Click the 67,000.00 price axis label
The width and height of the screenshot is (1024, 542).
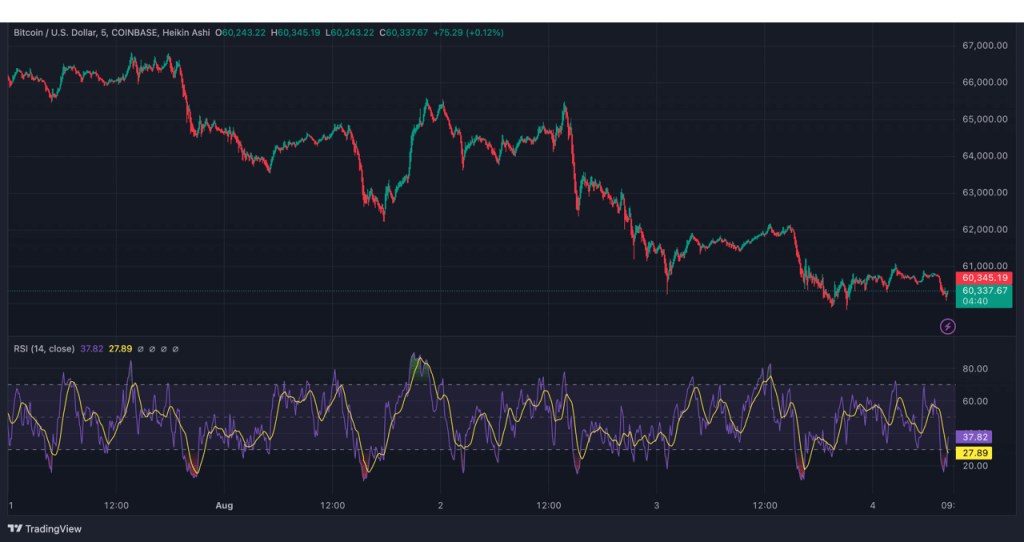984,45
